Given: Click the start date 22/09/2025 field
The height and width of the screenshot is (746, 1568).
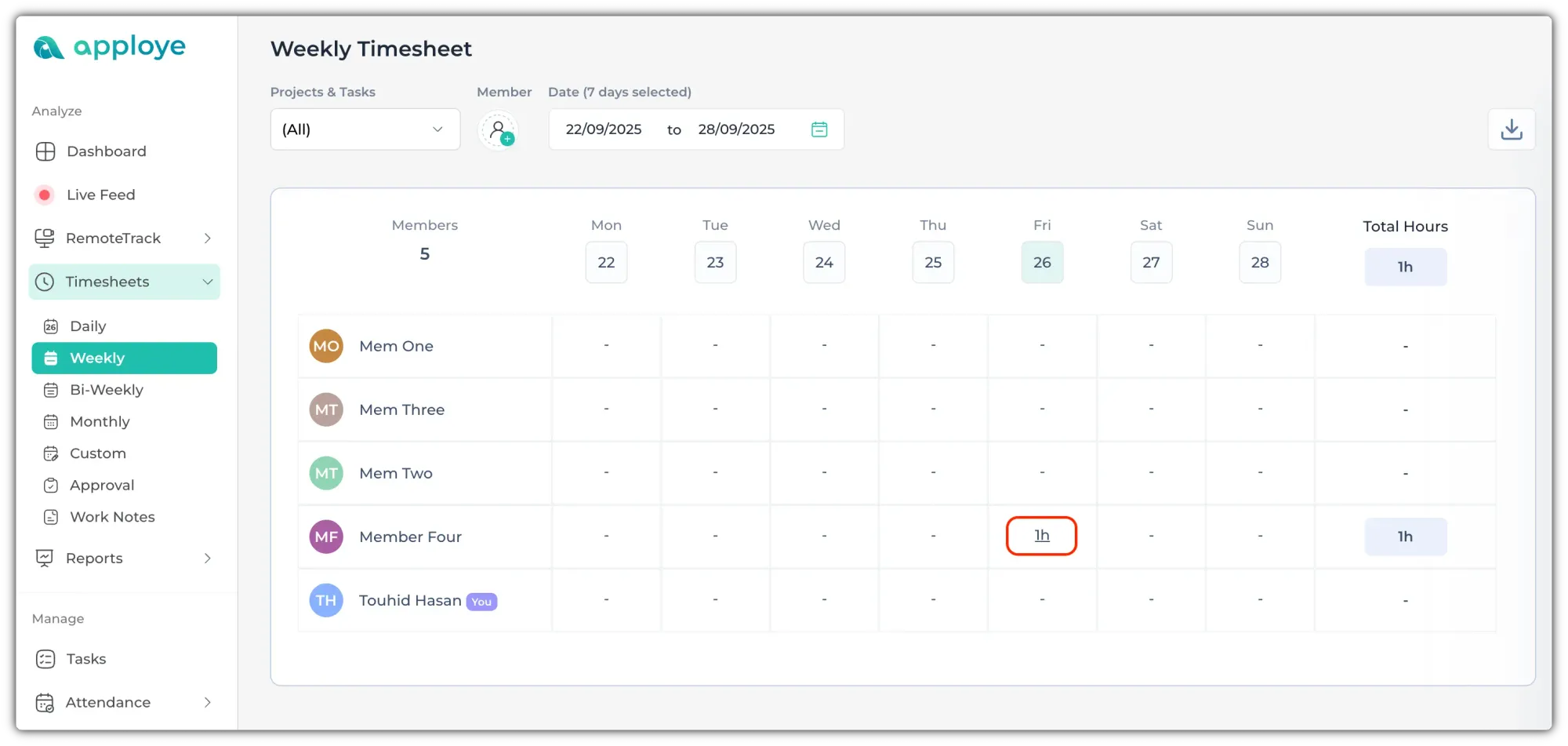Looking at the screenshot, I should click(603, 129).
